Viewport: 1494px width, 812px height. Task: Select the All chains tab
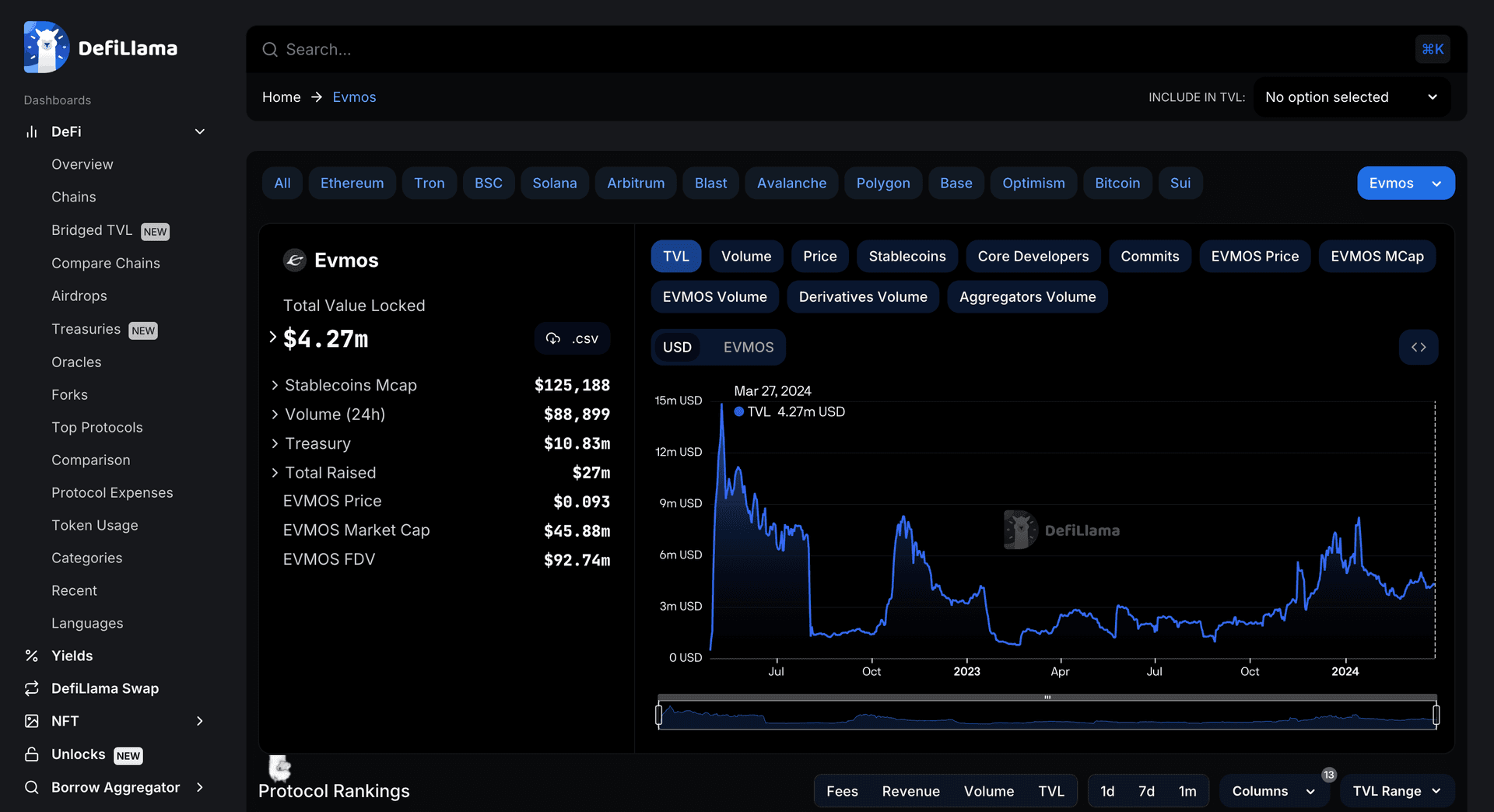282,184
